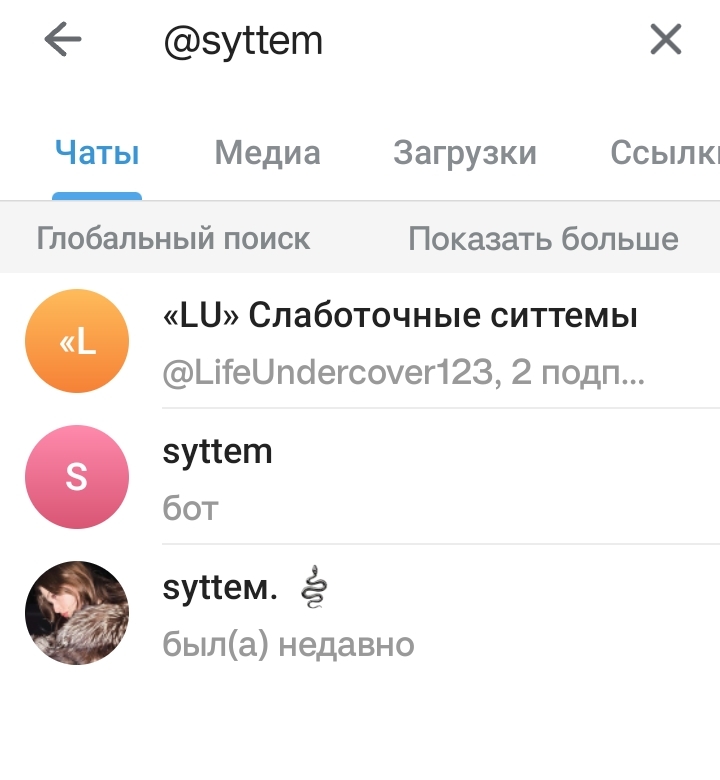The height and width of the screenshot is (780, 720).
Task: Click the был(а) недавно status text
Action: pos(288,645)
